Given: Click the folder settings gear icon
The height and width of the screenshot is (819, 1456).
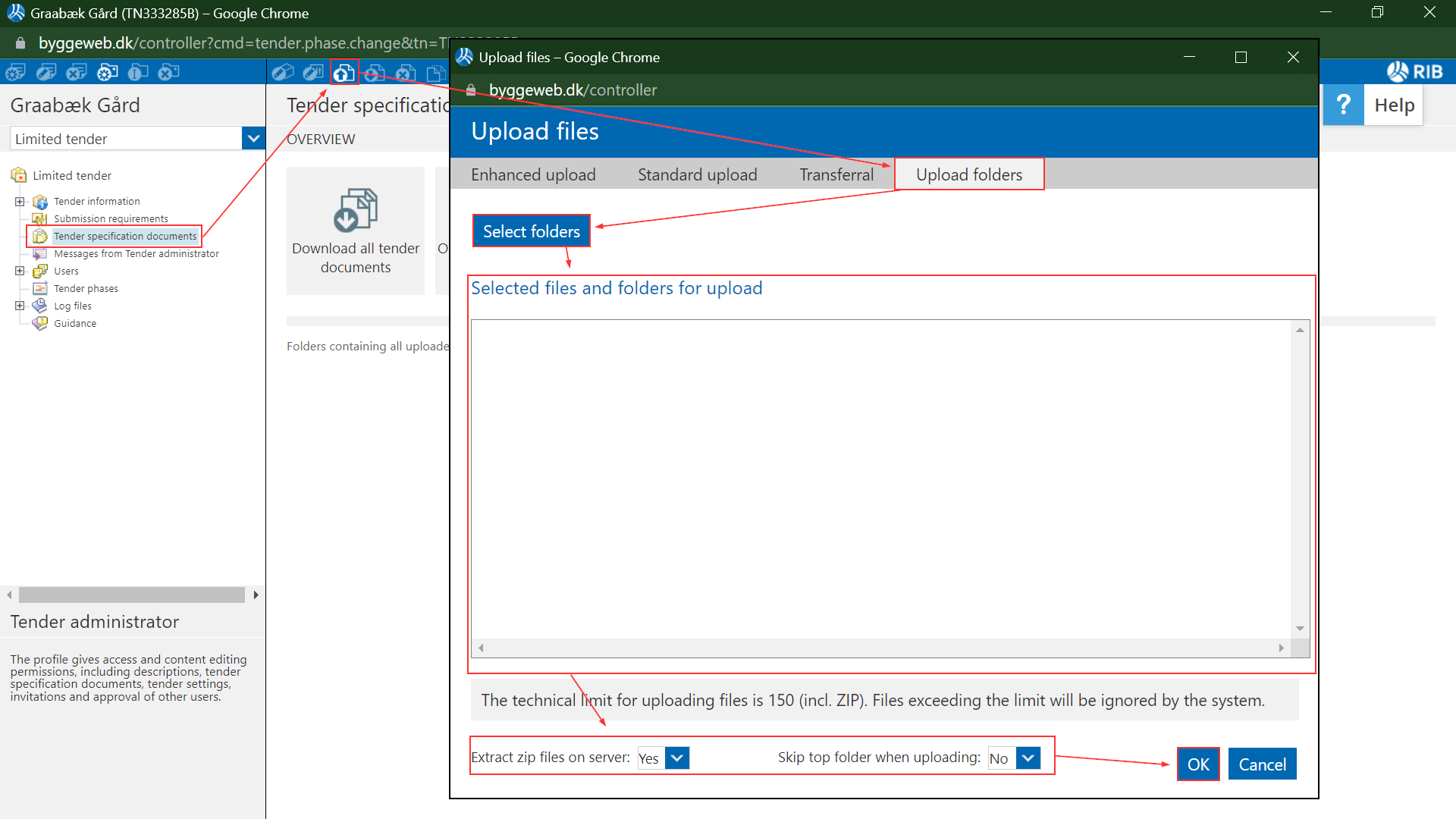Looking at the screenshot, I should pyautogui.click(x=107, y=73).
